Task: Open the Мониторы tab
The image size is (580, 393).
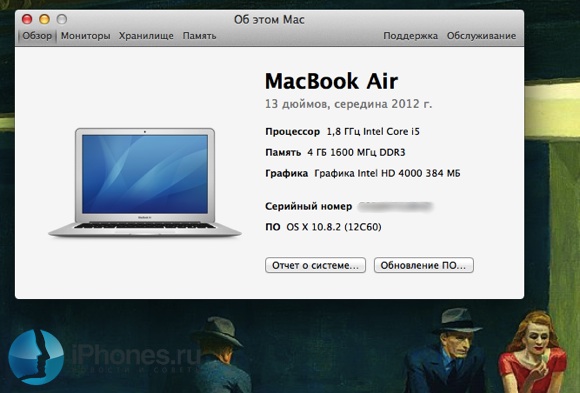Action: point(85,36)
